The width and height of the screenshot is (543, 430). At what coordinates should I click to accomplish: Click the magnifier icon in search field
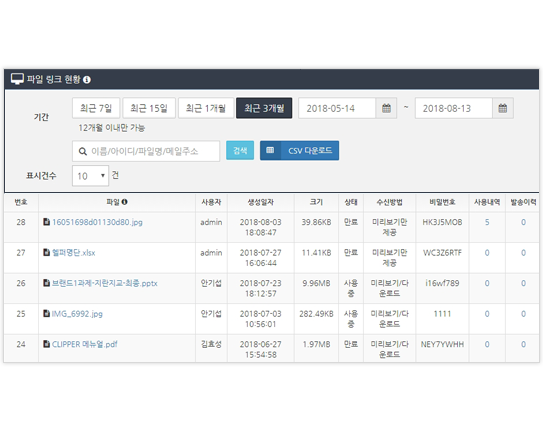(x=82, y=151)
